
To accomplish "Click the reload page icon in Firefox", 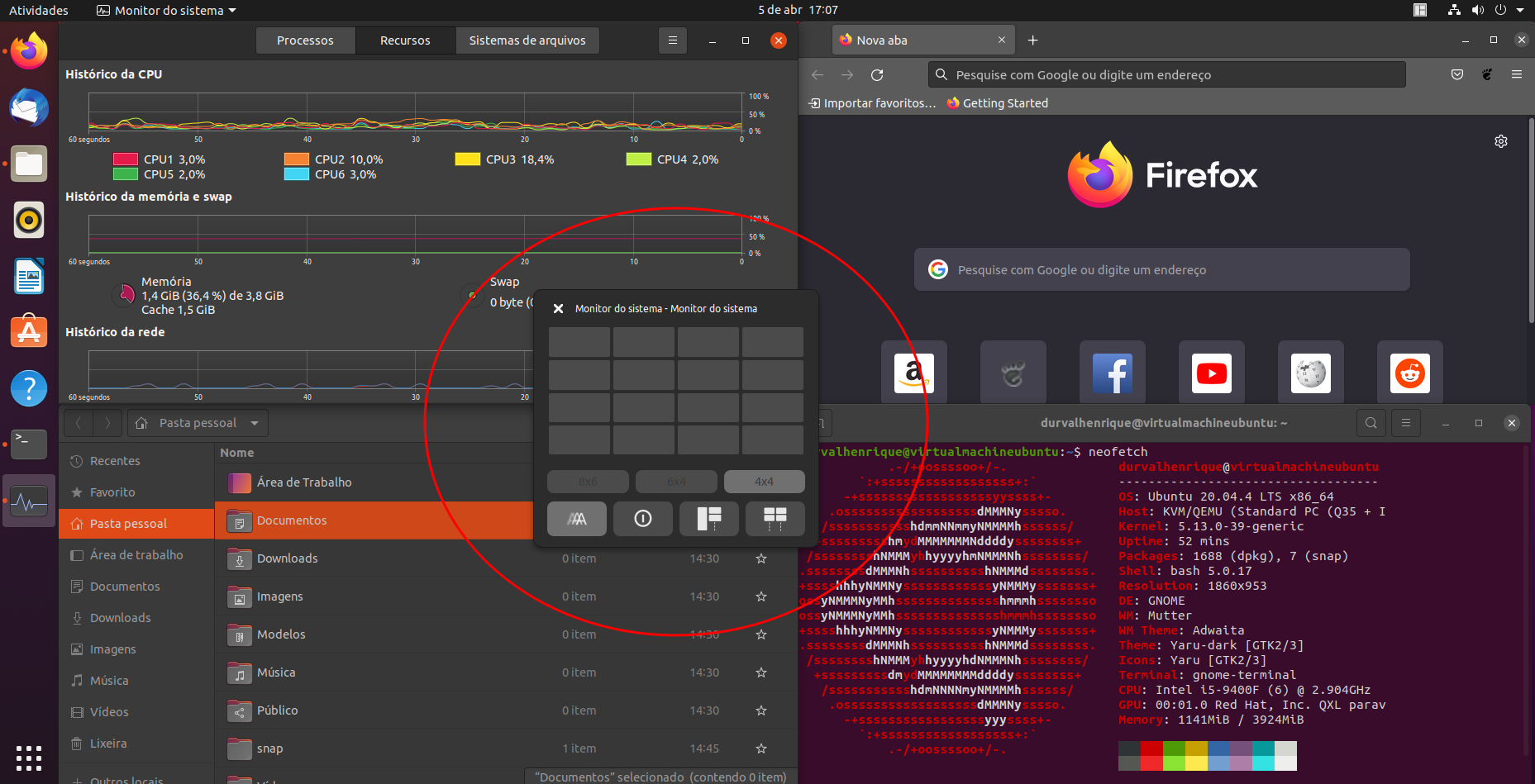I will pos(877,74).
